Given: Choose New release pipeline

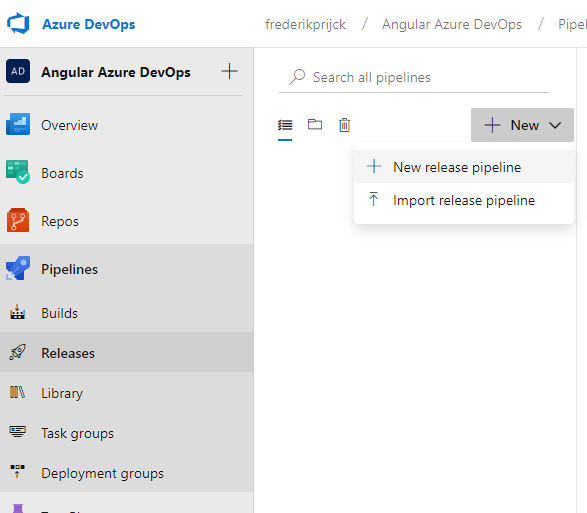Looking at the screenshot, I should [463, 167].
